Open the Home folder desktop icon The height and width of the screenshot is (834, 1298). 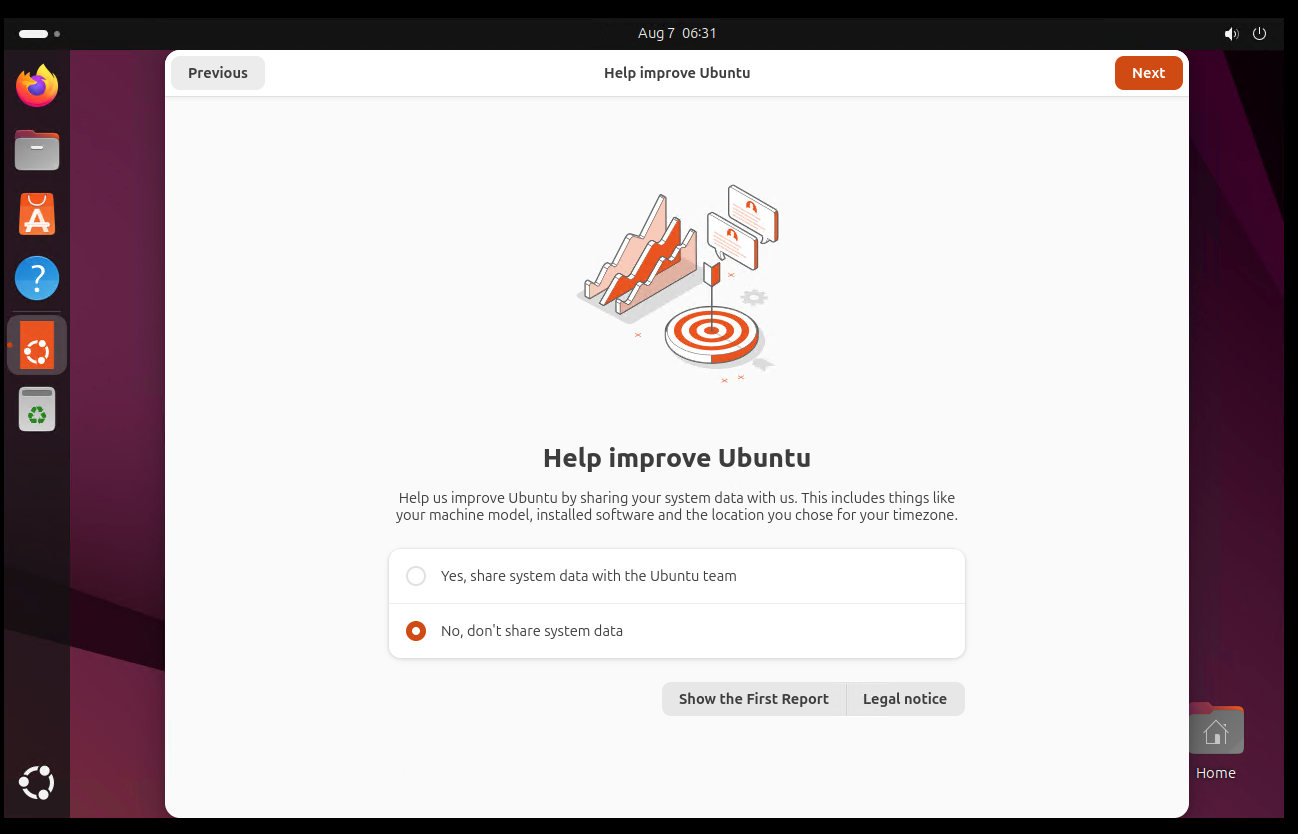pyautogui.click(x=1215, y=742)
